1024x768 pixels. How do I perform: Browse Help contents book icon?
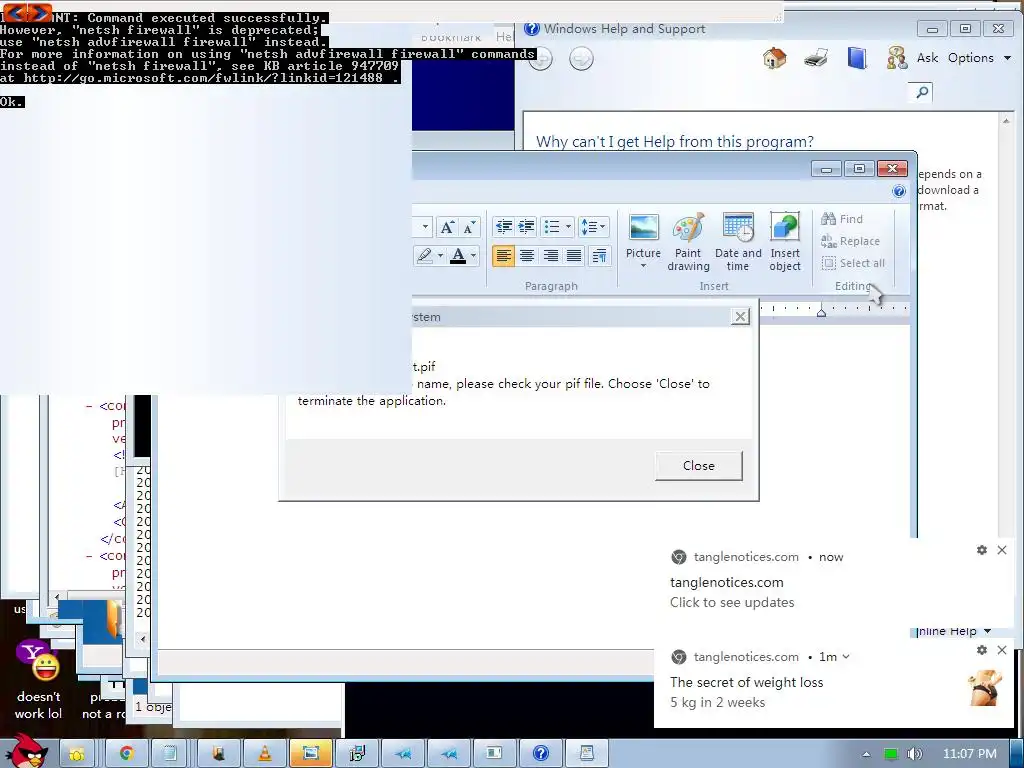[857, 58]
